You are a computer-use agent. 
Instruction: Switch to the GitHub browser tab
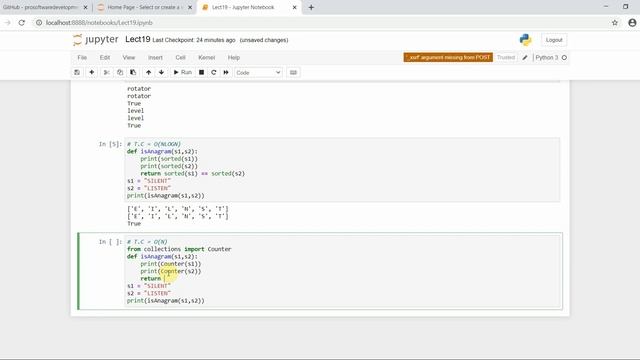(40, 7)
